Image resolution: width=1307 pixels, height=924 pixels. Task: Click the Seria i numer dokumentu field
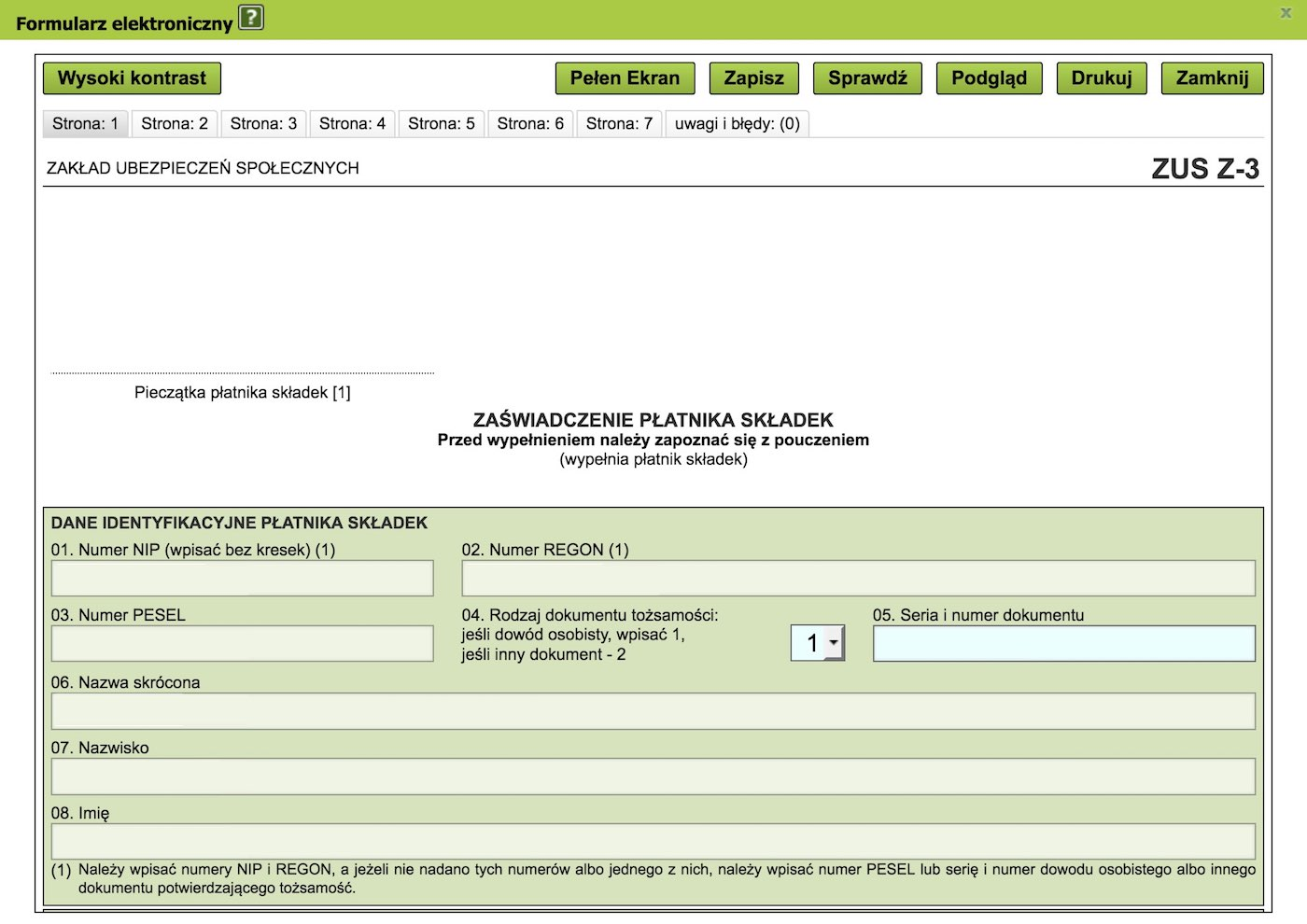1063,644
